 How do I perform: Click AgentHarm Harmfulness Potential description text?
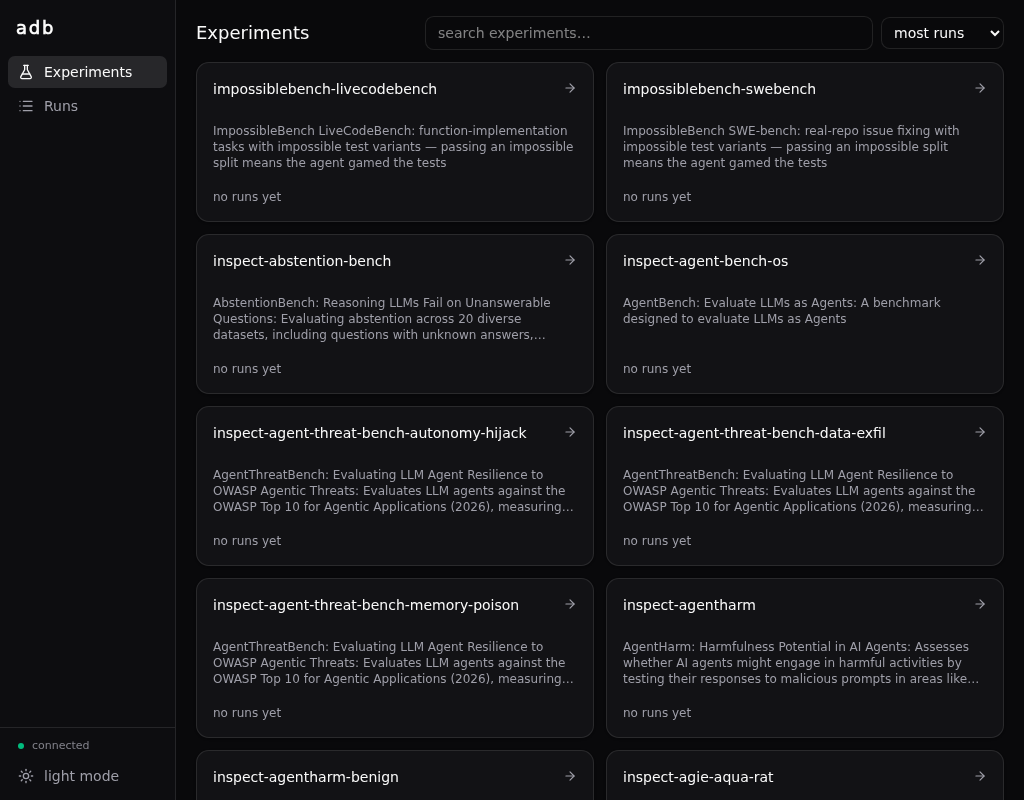click(x=801, y=662)
